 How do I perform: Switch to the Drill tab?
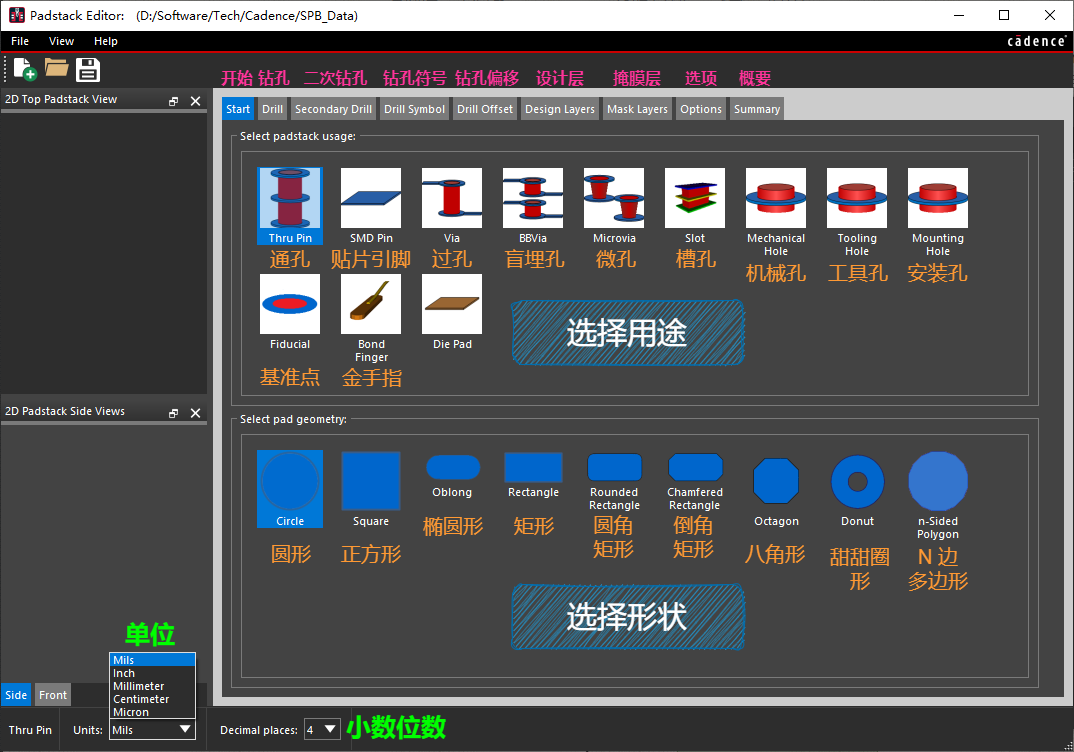tap(273, 109)
